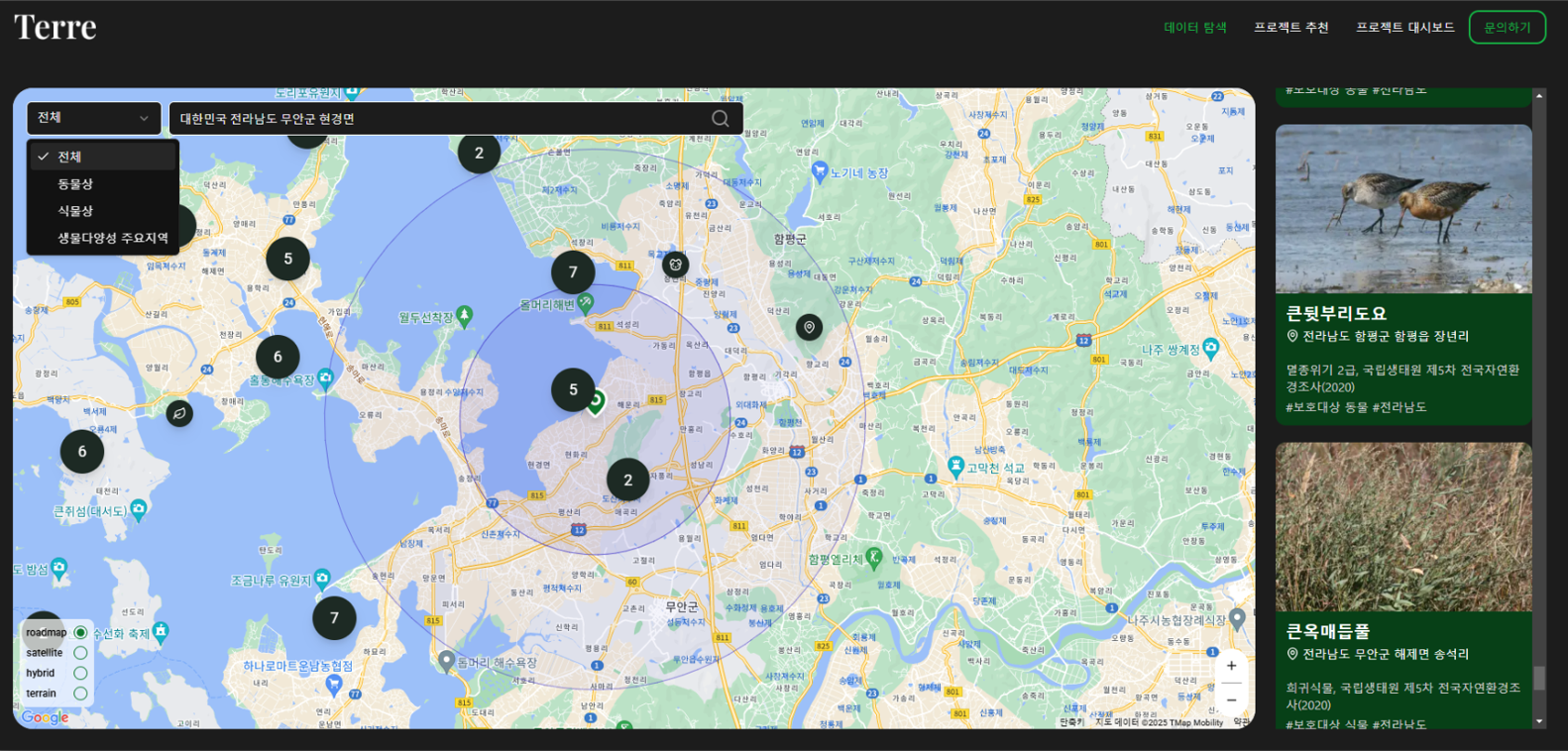Image resolution: width=1568 pixels, height=751 pixels.
Task: Select the terrain map type radio
Action: pos(80,694)
